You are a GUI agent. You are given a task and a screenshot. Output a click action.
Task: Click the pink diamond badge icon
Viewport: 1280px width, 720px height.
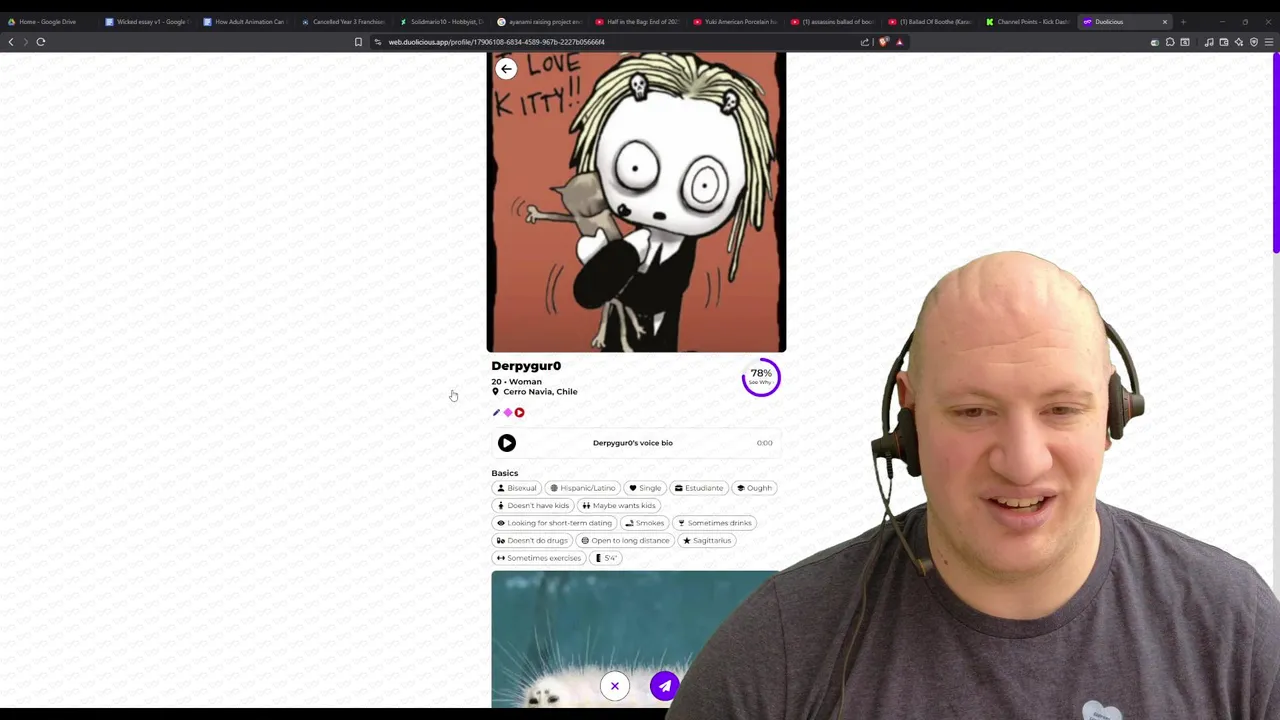click(x=508, y=412)
